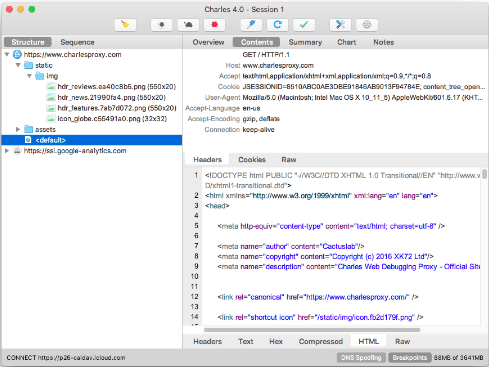Click image icon of icon_globe.c55491a0.png

pos(51,119)
